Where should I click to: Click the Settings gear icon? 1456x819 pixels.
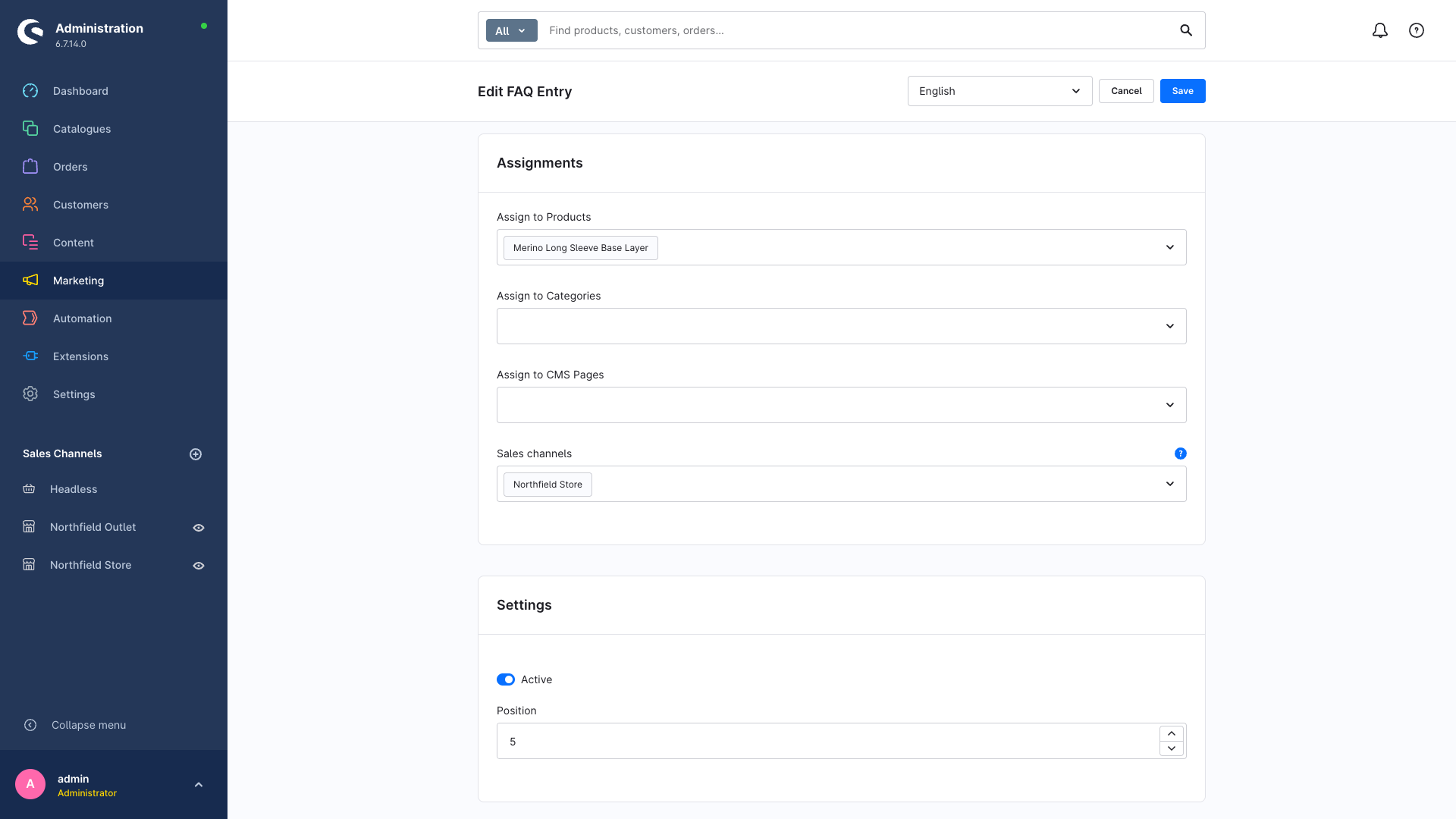(30, 394)
